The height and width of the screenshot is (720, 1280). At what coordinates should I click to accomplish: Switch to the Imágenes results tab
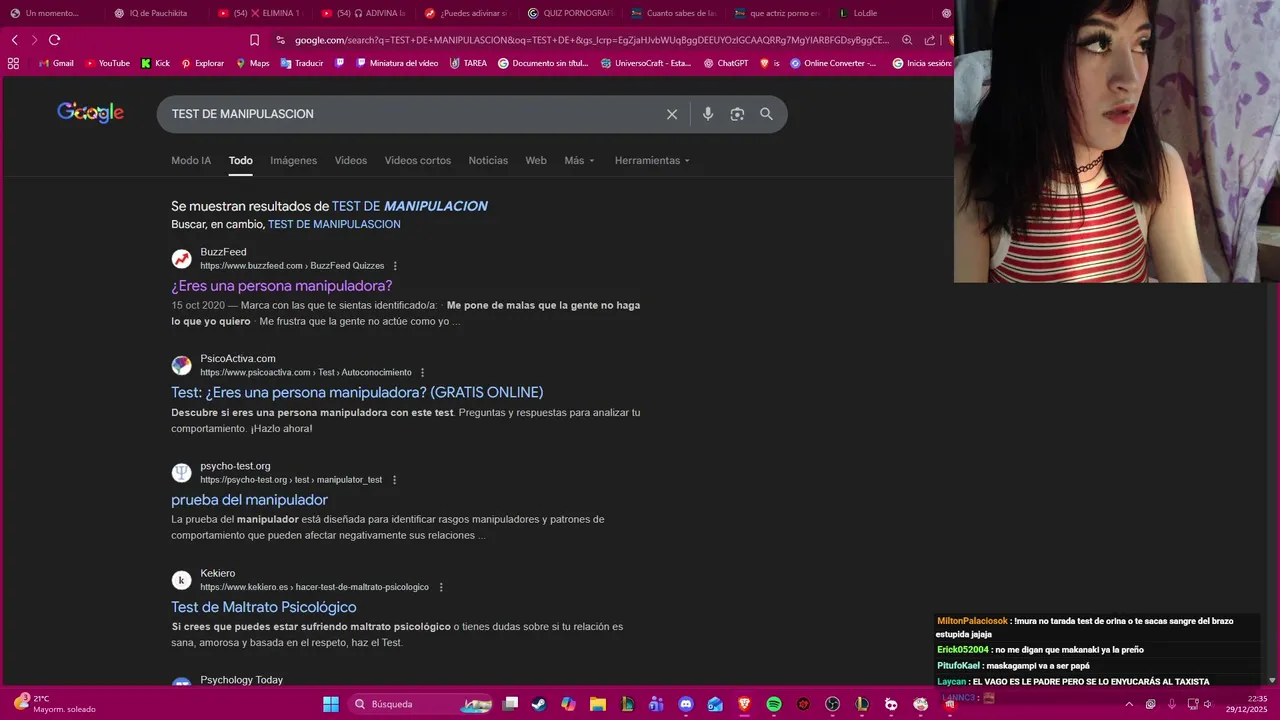click(293, 160)
